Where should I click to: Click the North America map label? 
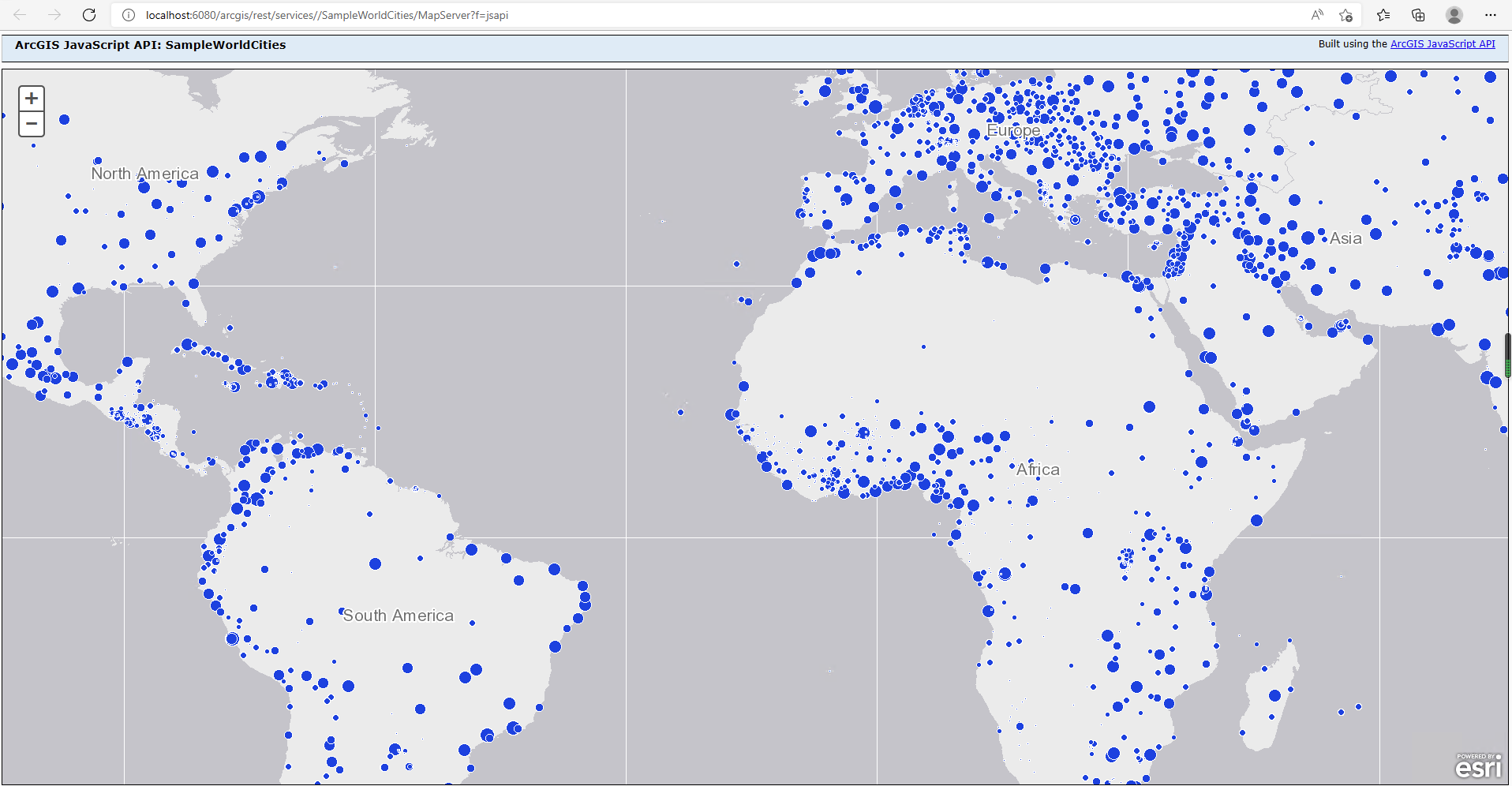pyautogui.click(x=145, y=174)
